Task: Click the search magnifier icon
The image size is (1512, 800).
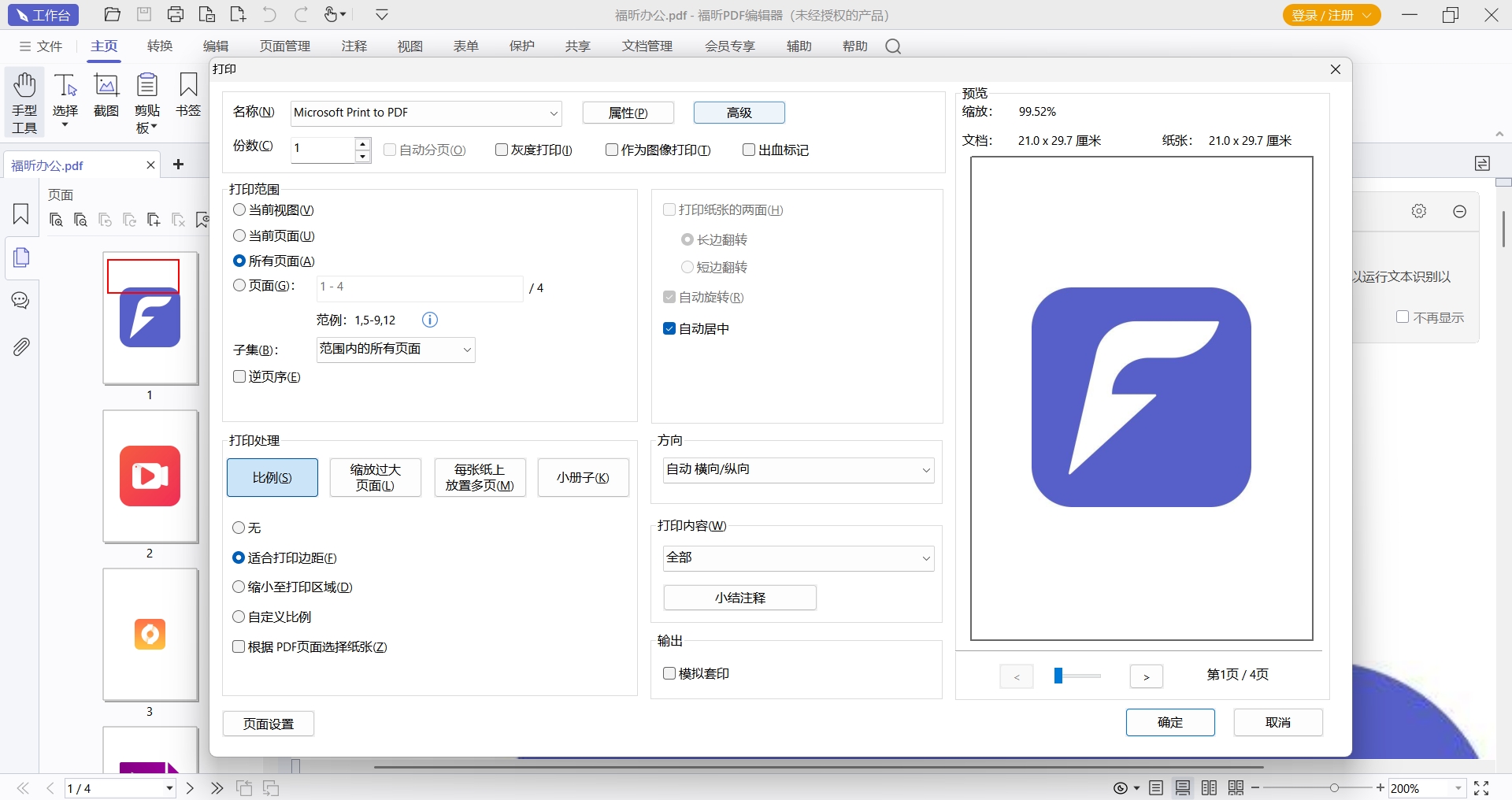Action: (892, 46)
